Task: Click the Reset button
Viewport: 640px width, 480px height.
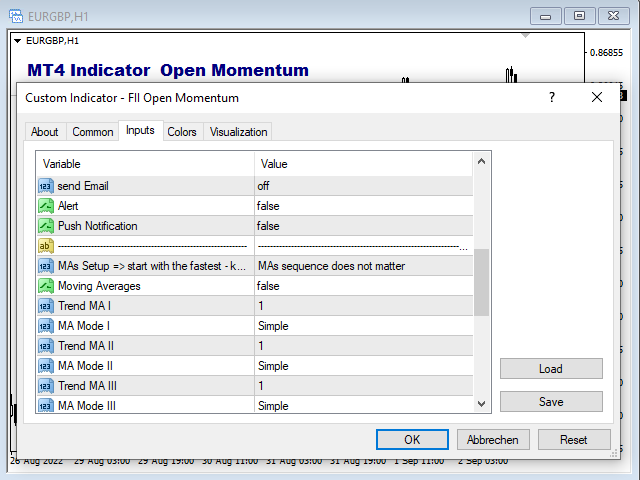Action: (574, 440)
